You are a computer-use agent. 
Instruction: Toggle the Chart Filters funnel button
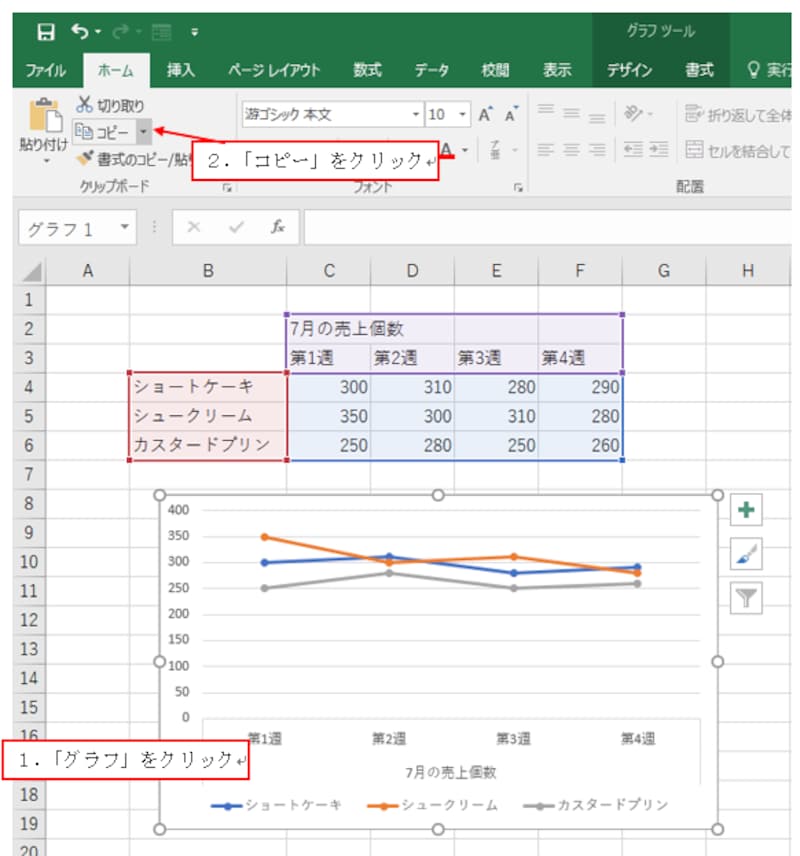[748, 596]
